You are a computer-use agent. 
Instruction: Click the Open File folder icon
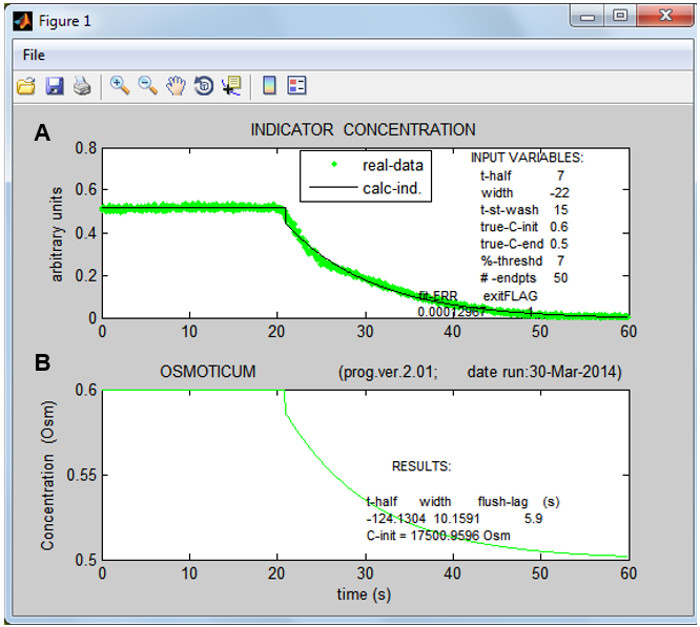tap(26, 86)
